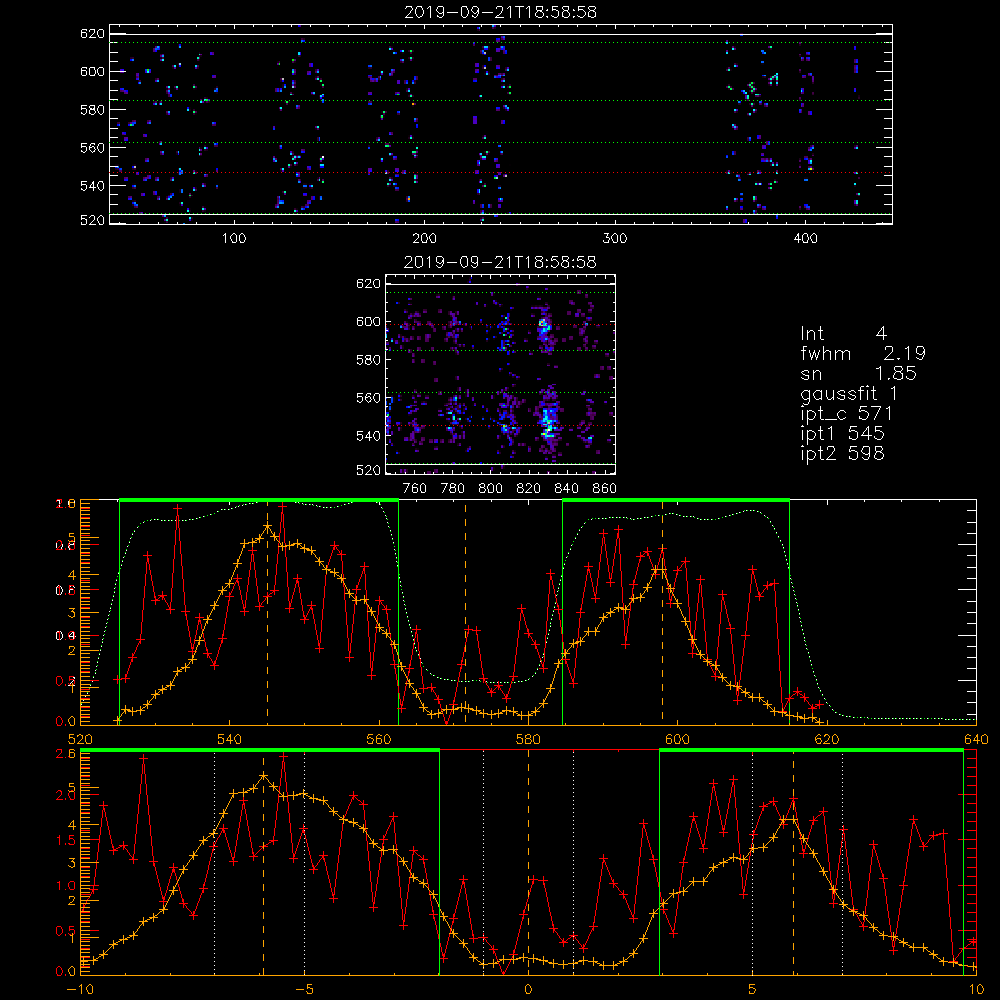Select the "fwhm 2.19" readout line
1000x1000 pixels.
[x=863, y=353]
